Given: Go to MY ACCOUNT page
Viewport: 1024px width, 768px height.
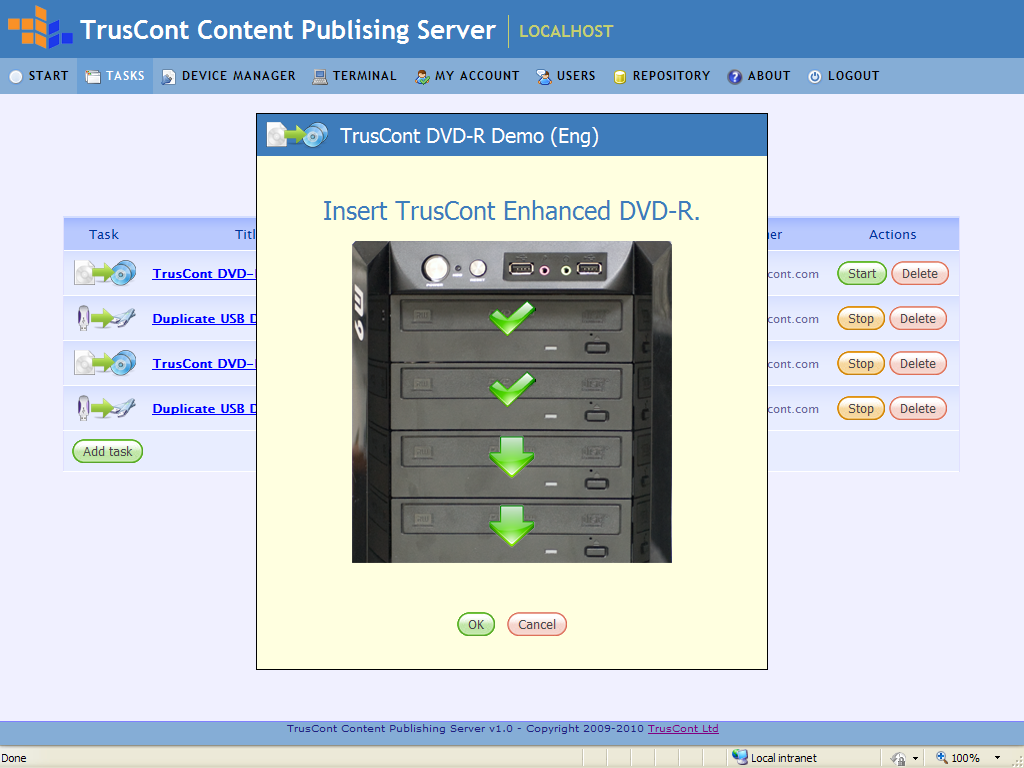Looking at the screenshot, I should click(468, 76).
